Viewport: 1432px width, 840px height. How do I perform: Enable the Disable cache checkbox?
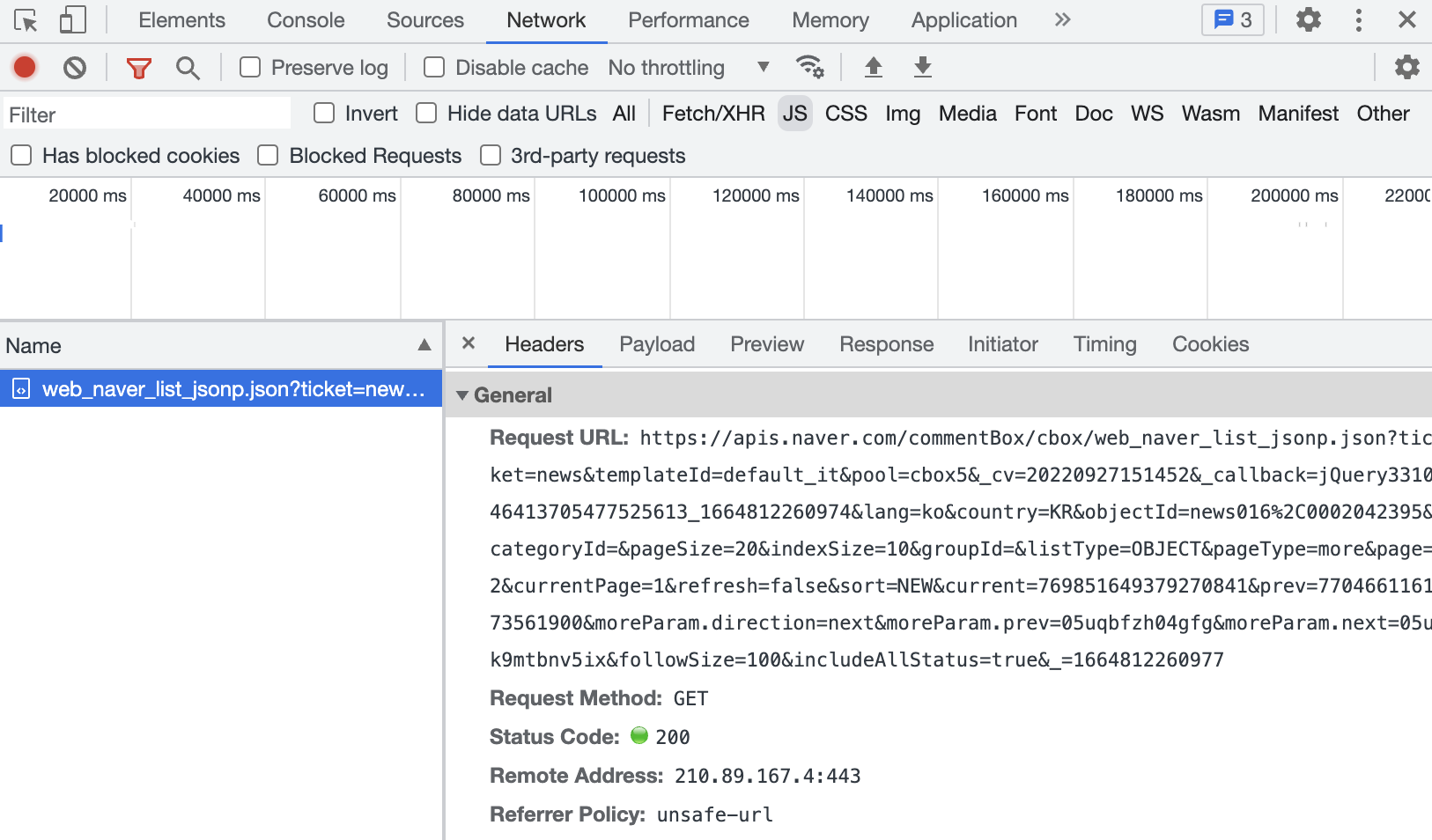coord(434,67)
